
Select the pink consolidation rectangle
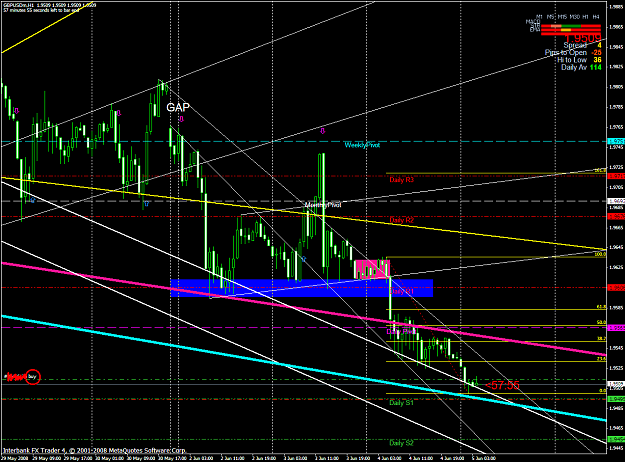[x=372, y=269]
